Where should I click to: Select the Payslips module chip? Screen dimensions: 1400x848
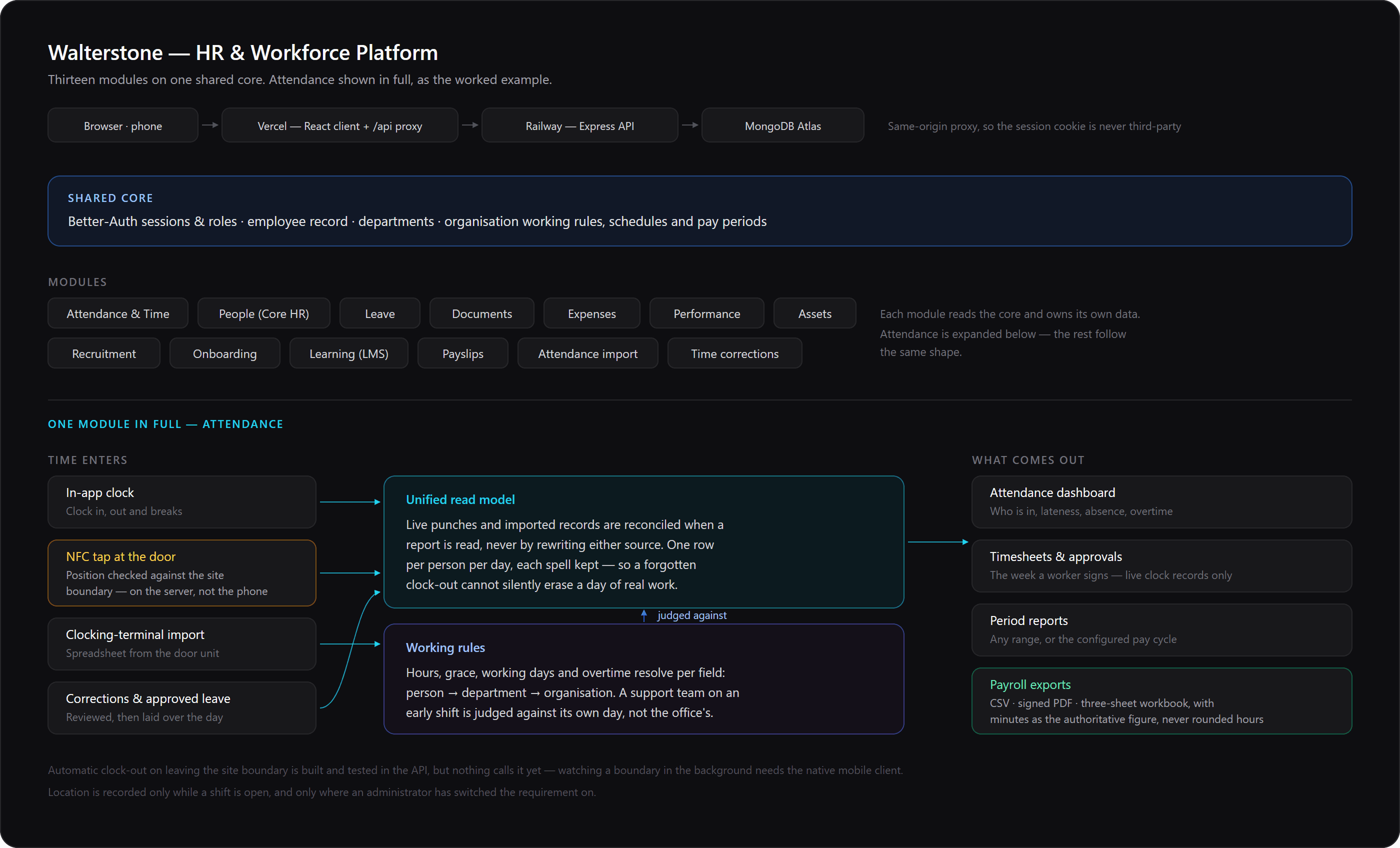tap(462, 353)
